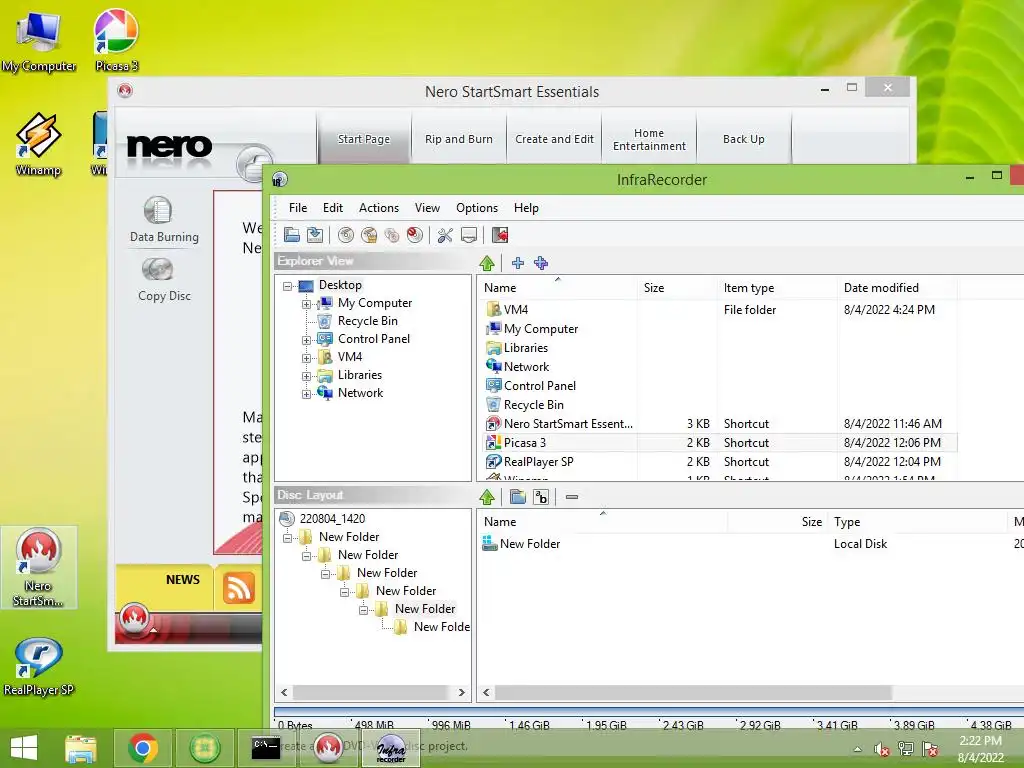Expand the Network tree node
The image size is (1024, 768).
tap(306, 394)
